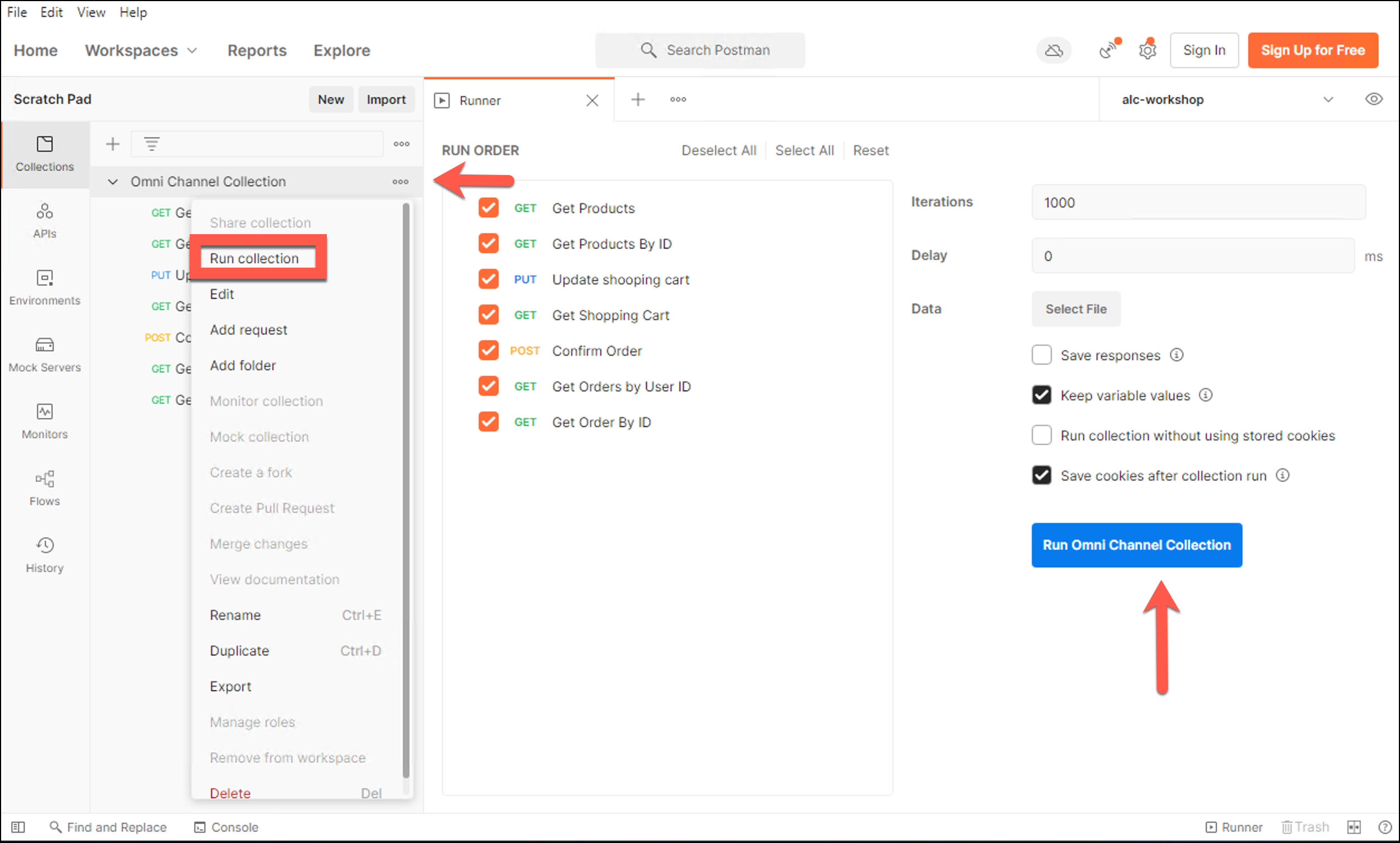The height and width of the screenshot is (843, 1400).
Task: Uncheck Keep variable values option
Action: 1041,395
